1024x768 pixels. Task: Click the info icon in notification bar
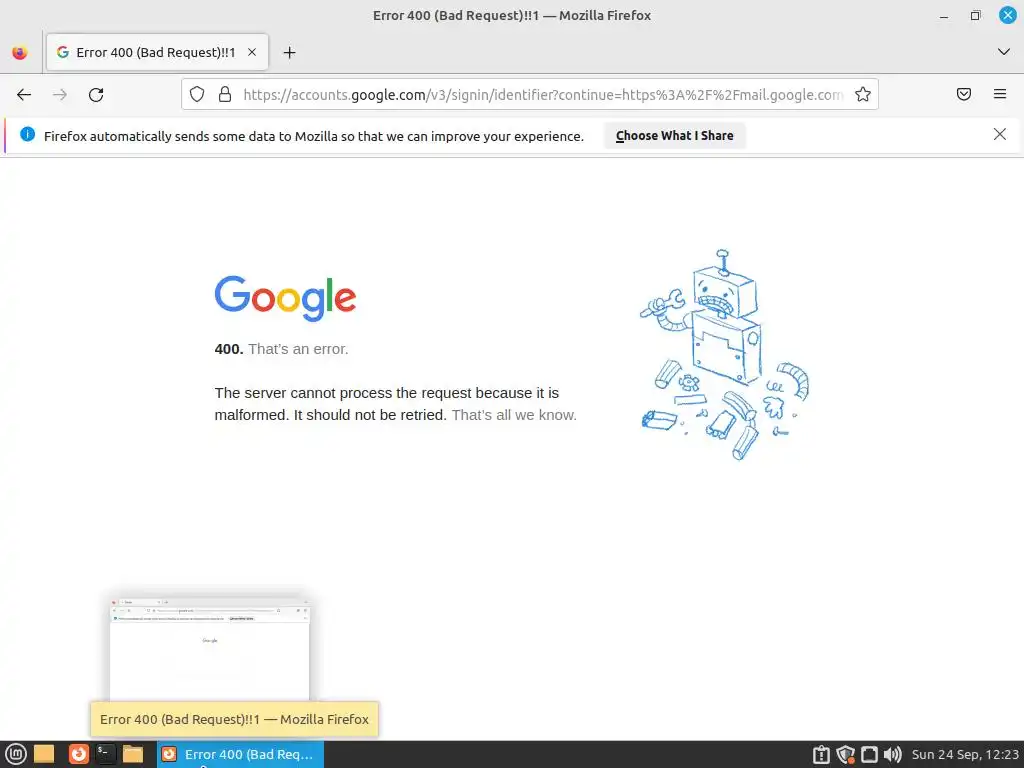pyautogui.click(x=27, y=135)
